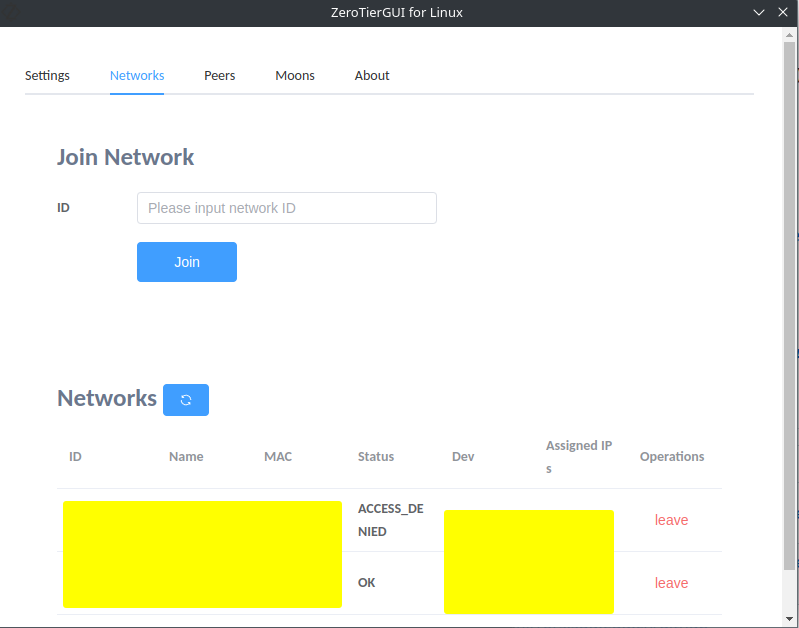Click the Operations column header
799x628 pixels.
672,456
